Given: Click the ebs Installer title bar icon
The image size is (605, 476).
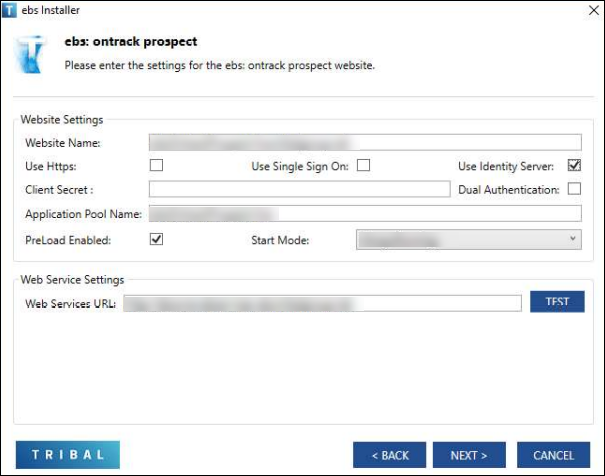Looking at the screenshot, I should point(9,10).
